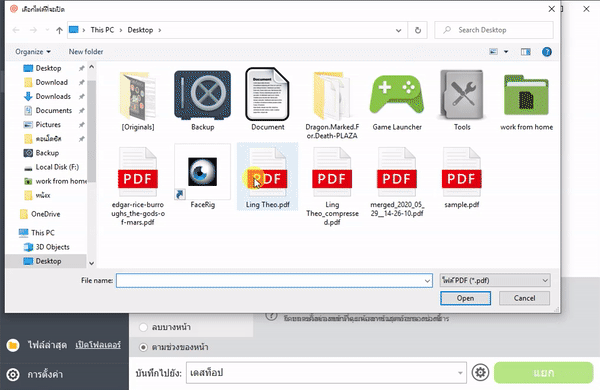The width and height of the screenshot is (600, 390).
Task: Open the save destination เดสท็อป dropdown
Action: 326,372
